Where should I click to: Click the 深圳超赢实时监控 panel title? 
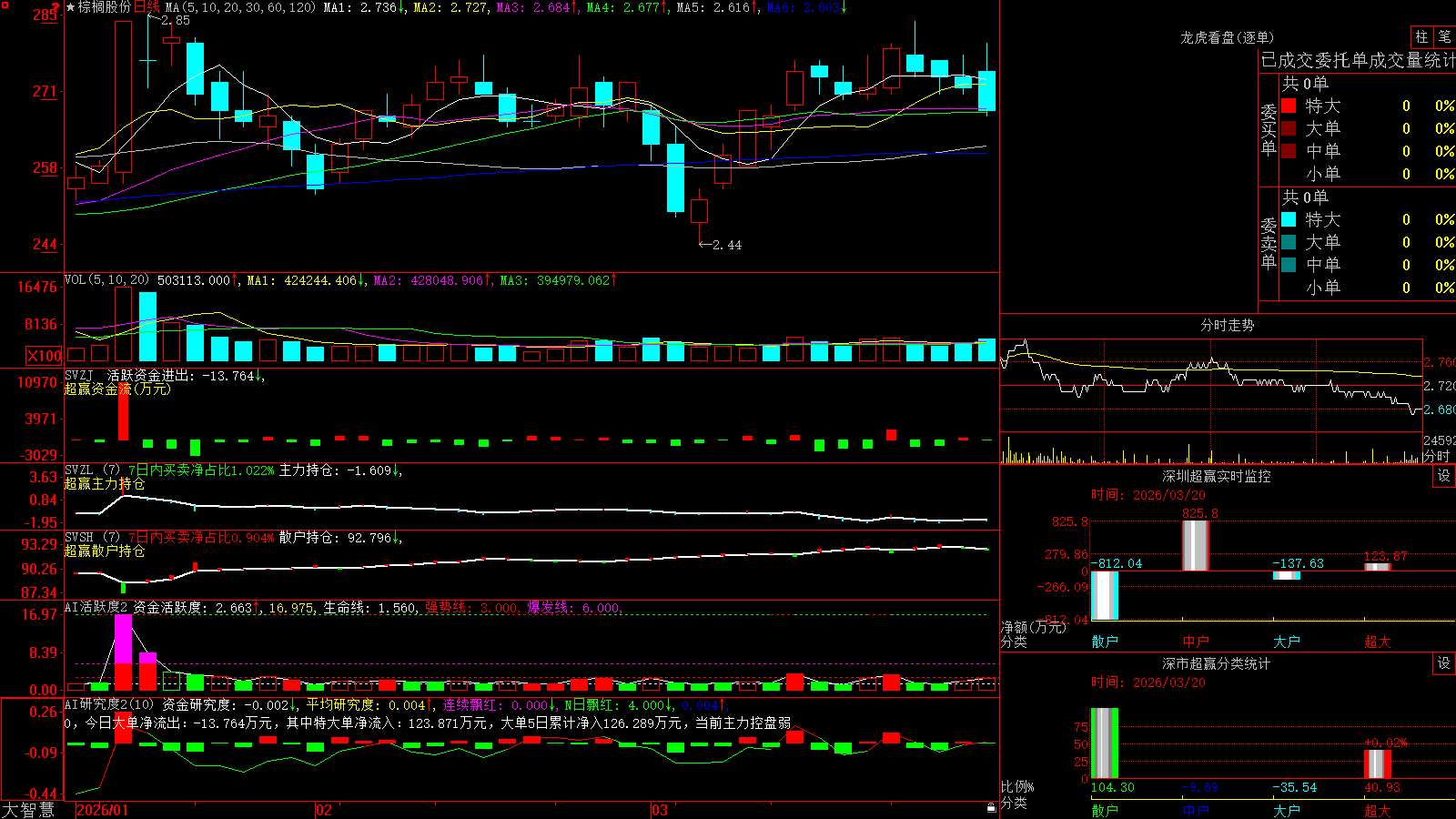coord(1217,476)
